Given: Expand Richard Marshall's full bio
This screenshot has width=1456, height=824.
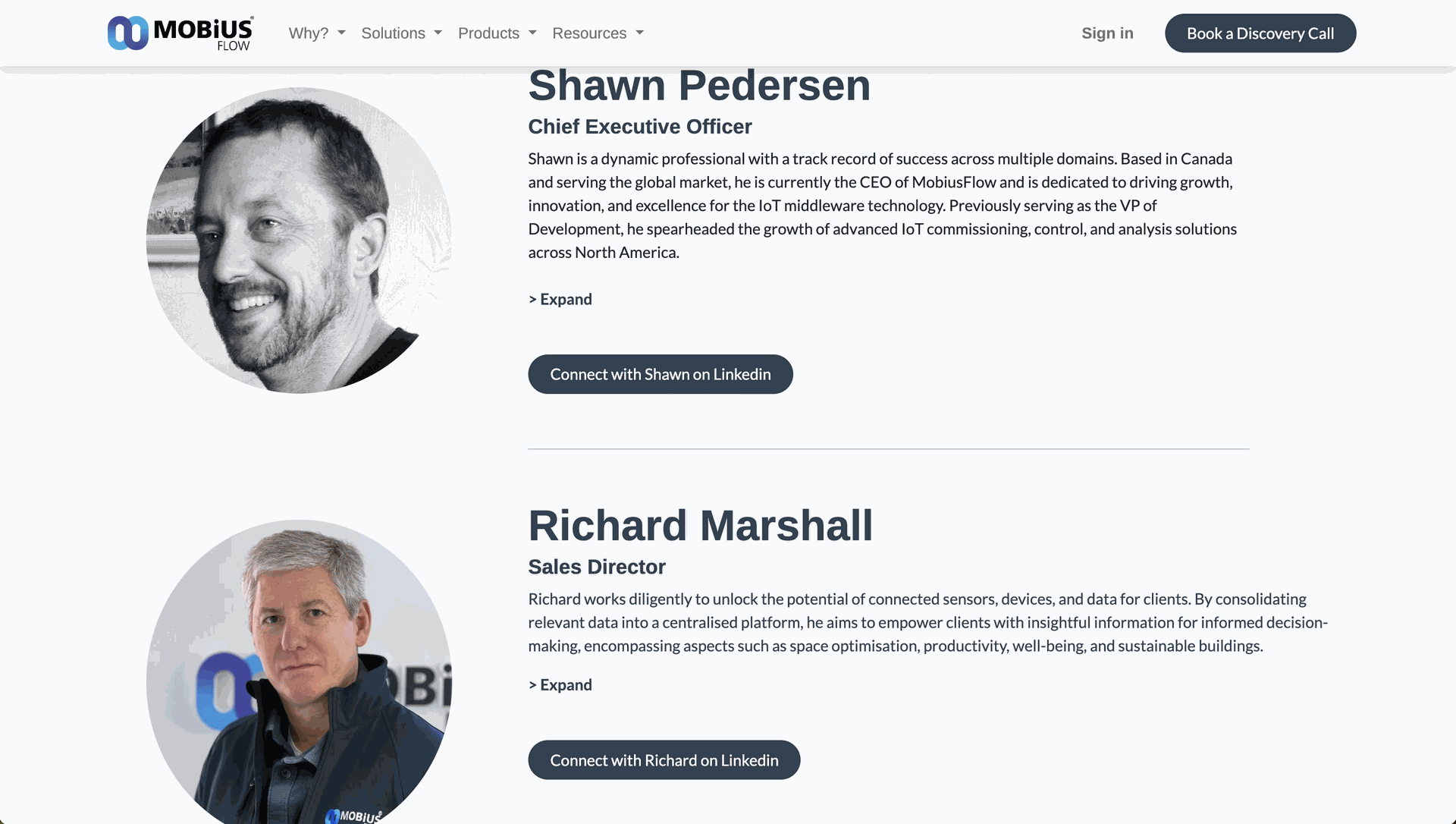Looking at the screenshot, I should coord(560,685).
